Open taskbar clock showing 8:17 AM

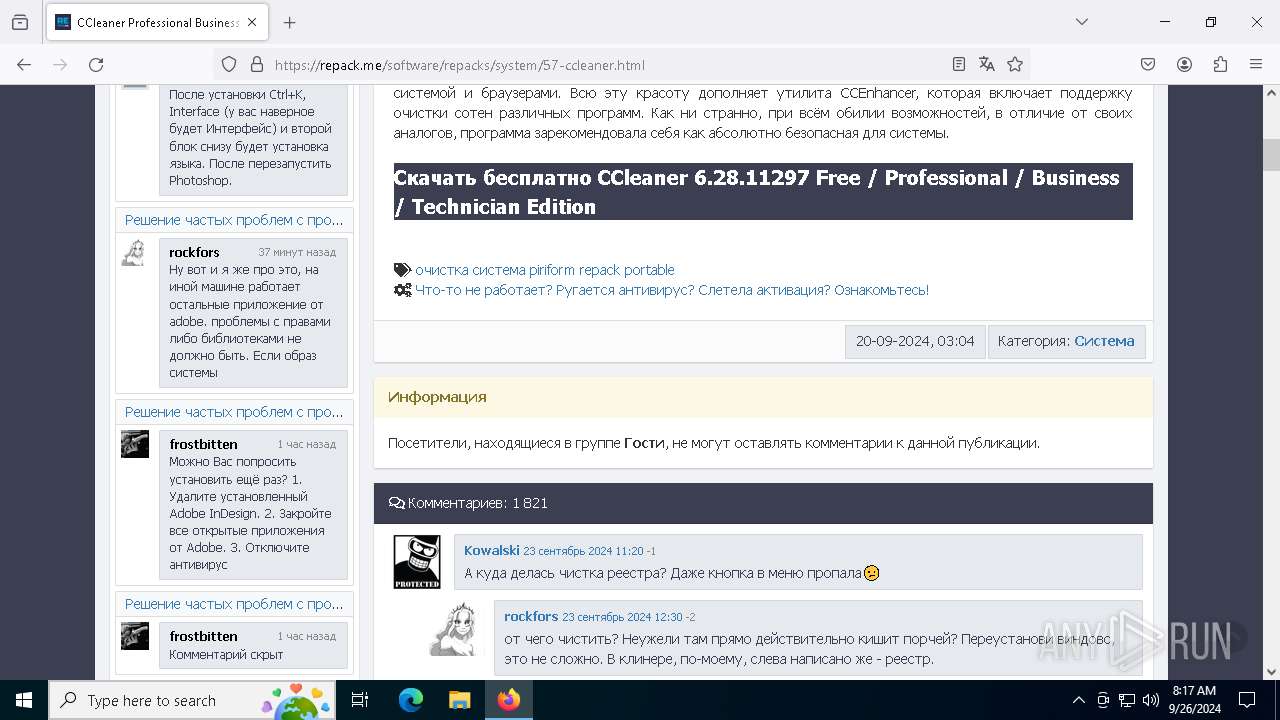click(1194, 700)
